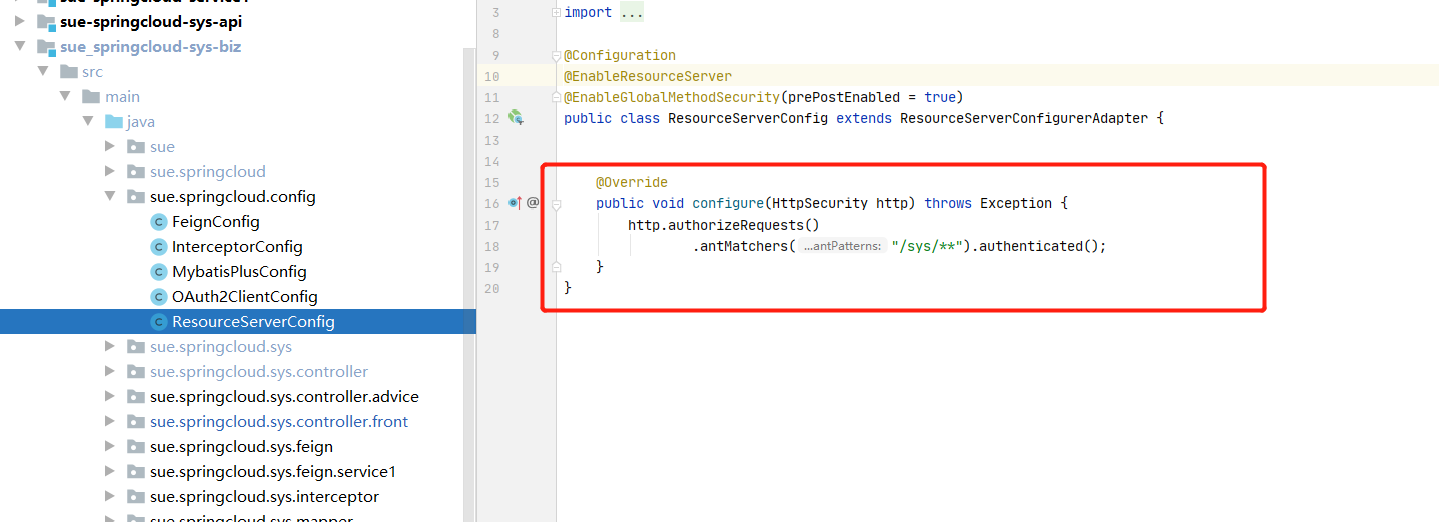Select the sue.springcloud.sys.feign.service1 package label
1439x522 pixels.
tap(273, 472)
